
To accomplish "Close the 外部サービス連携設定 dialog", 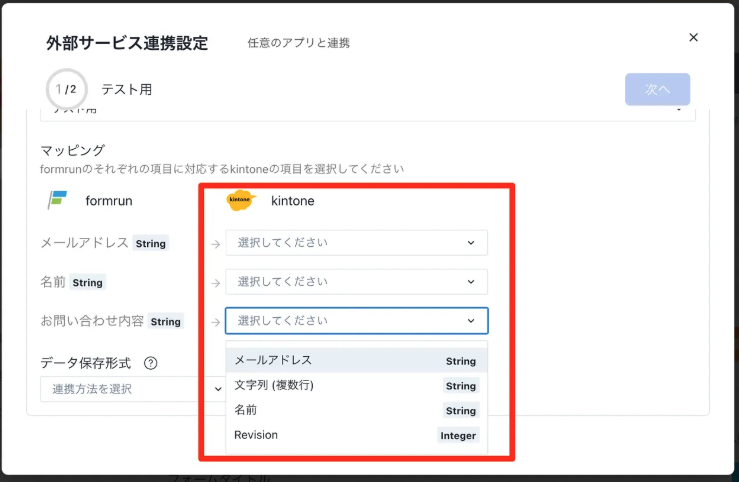I will coord(693,37).
